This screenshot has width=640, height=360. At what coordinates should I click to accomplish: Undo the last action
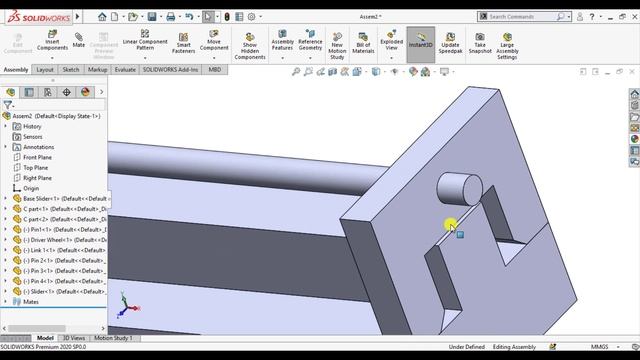click(189, 17)
